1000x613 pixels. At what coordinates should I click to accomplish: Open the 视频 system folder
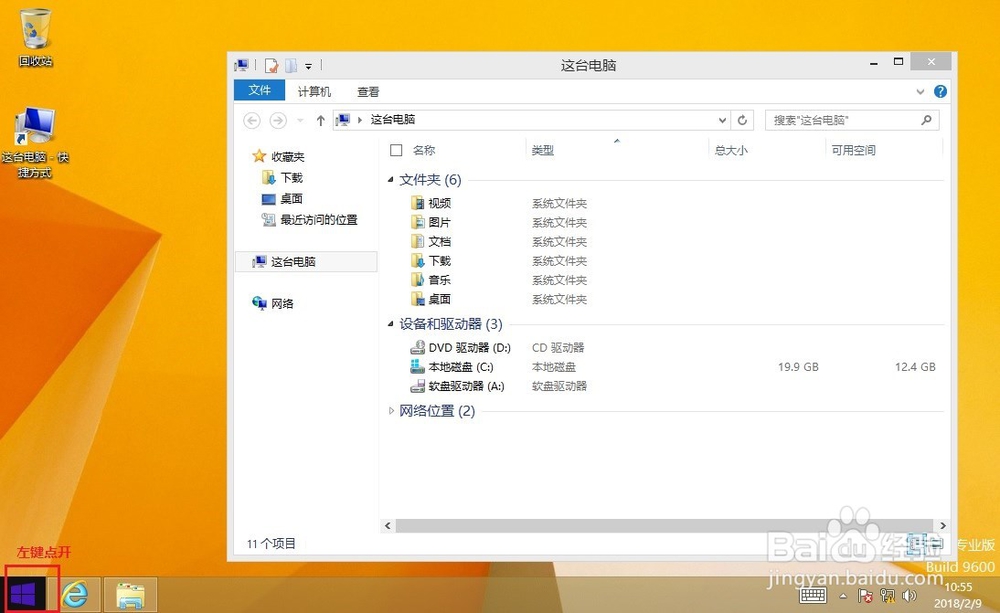(x=437, y=203)
